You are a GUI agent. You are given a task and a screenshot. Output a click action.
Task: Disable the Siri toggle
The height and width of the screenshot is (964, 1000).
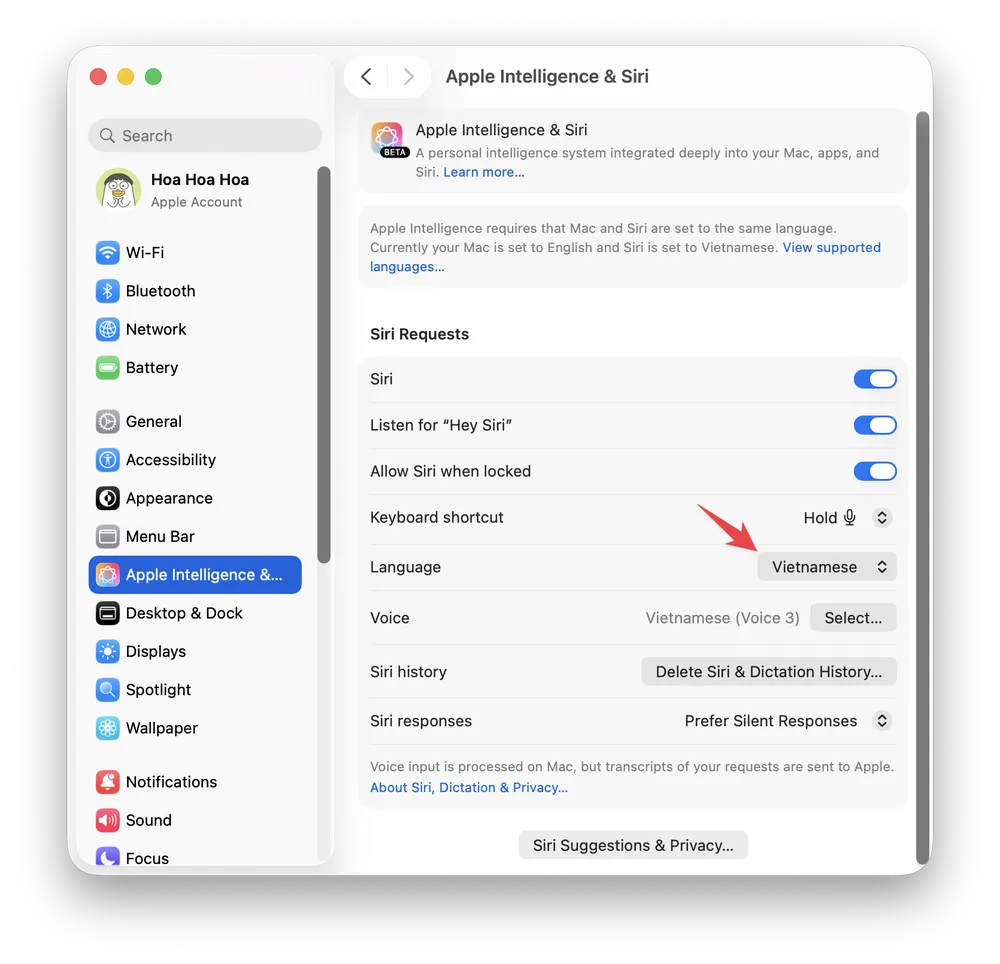[x=874, y=379]
